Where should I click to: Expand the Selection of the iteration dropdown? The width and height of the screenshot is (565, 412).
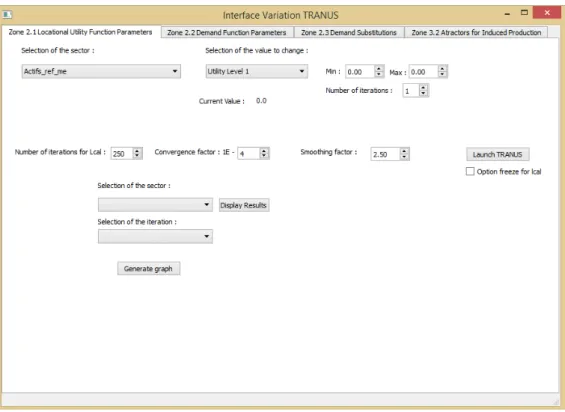tap(155, 236)
